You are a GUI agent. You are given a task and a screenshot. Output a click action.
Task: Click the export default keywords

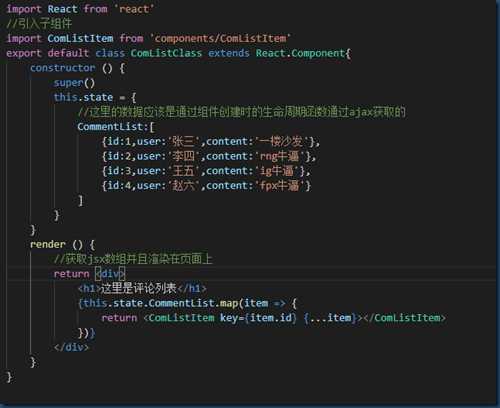(47, 53)
